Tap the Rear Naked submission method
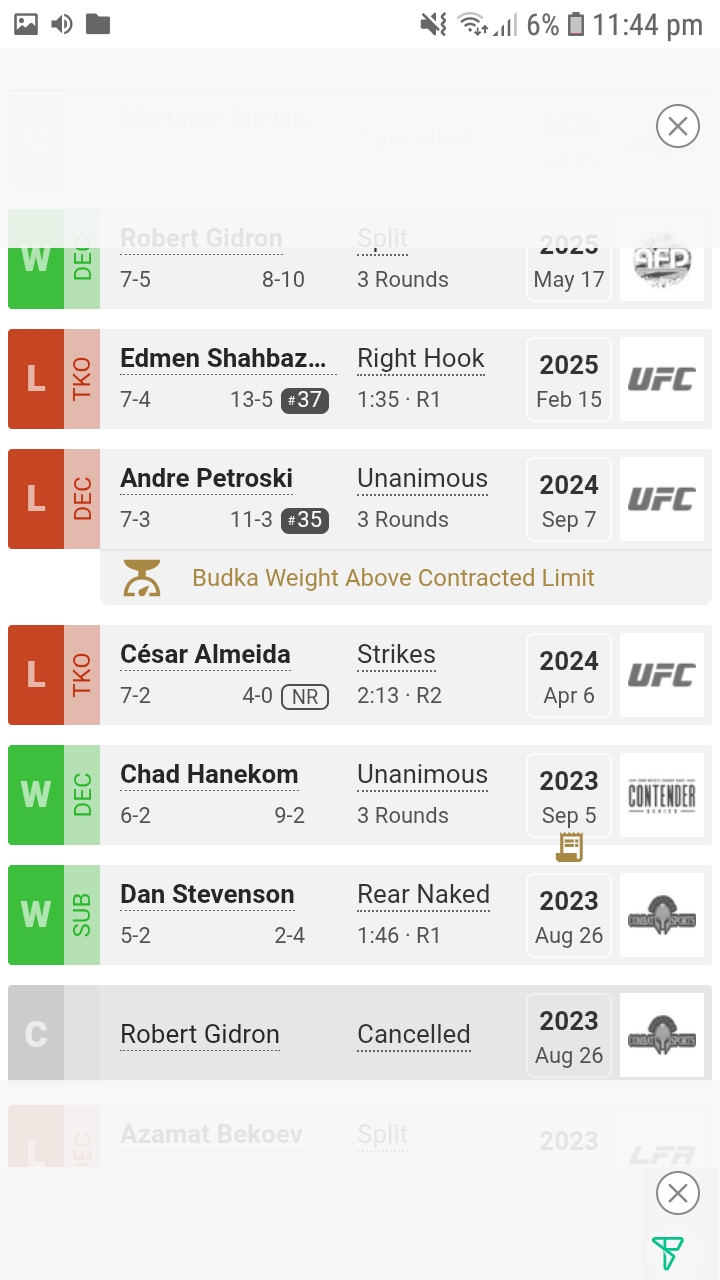720x1280 pixels. pyautogui.click(x=423, y=895)
